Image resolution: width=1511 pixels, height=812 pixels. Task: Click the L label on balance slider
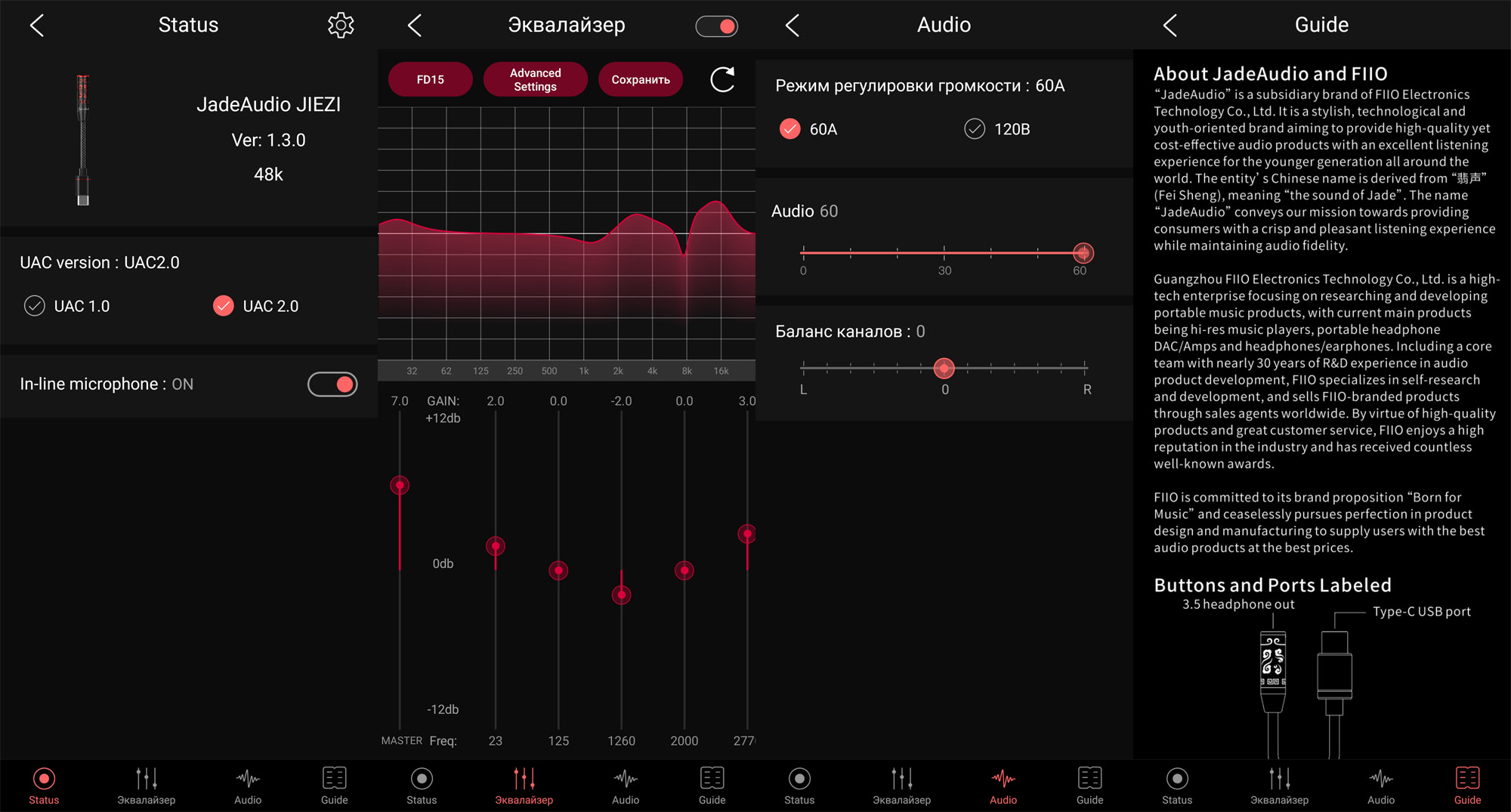point(803,390)
